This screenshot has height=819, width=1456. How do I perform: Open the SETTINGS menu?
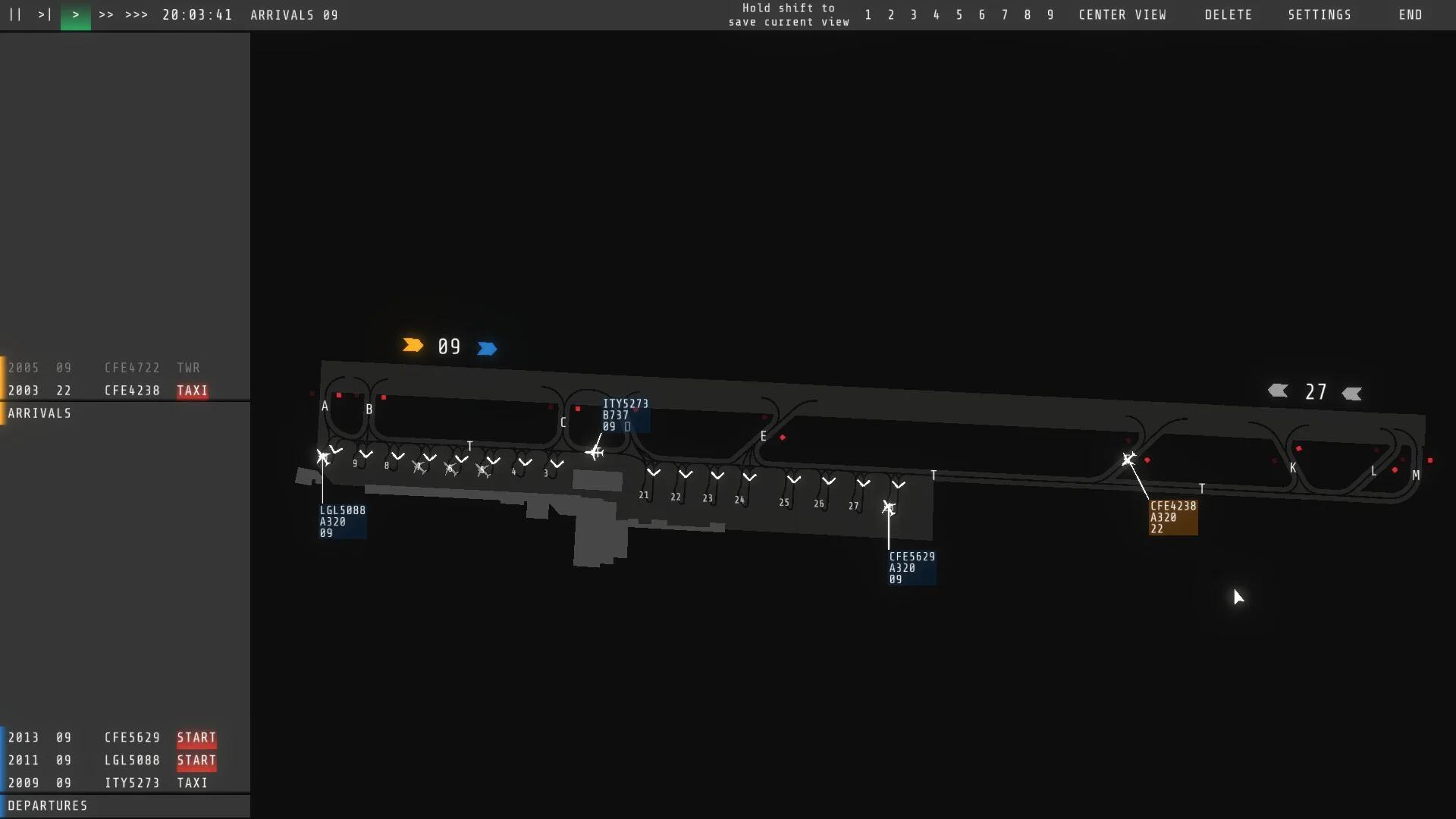[x=1319, y=14]
